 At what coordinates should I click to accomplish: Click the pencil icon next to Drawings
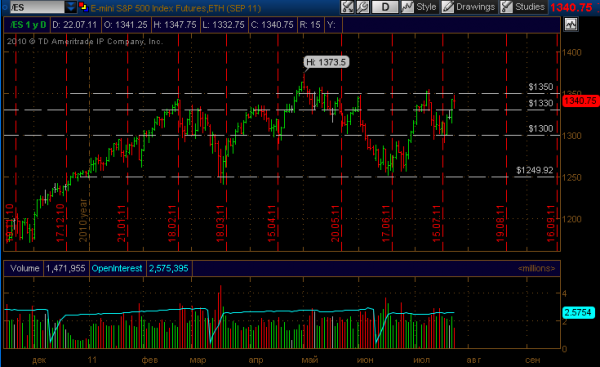(x=447, y=7)
